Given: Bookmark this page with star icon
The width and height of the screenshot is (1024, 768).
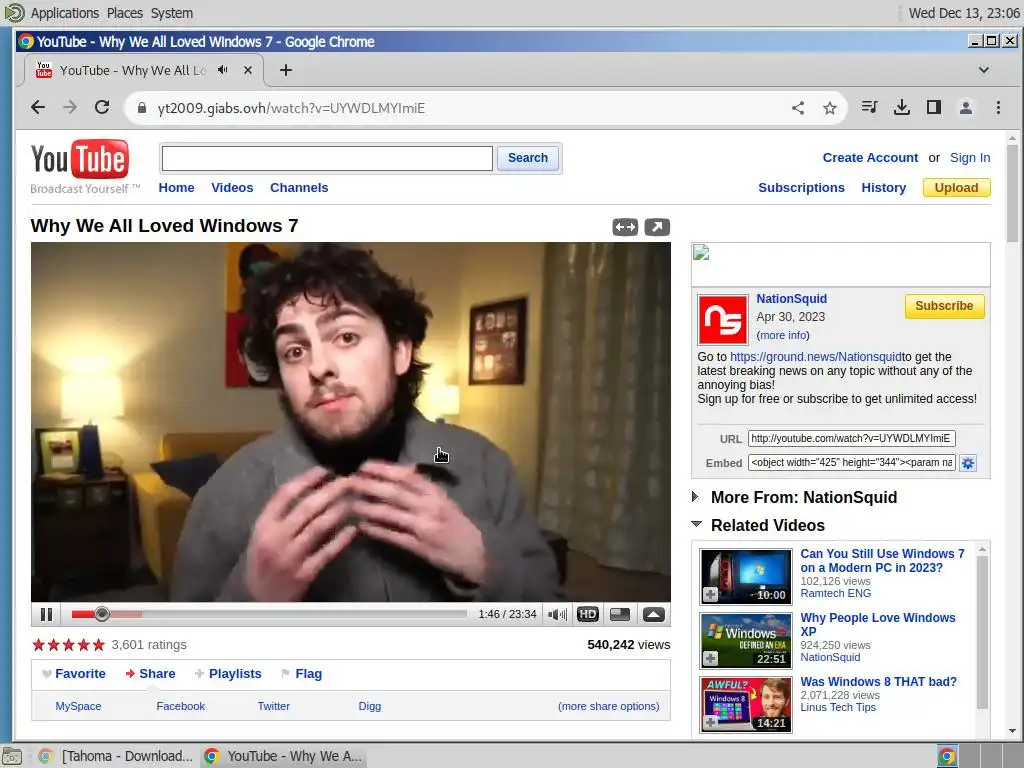Looking at the screenshot, I should pyautogui.click(x=829, y=108).
